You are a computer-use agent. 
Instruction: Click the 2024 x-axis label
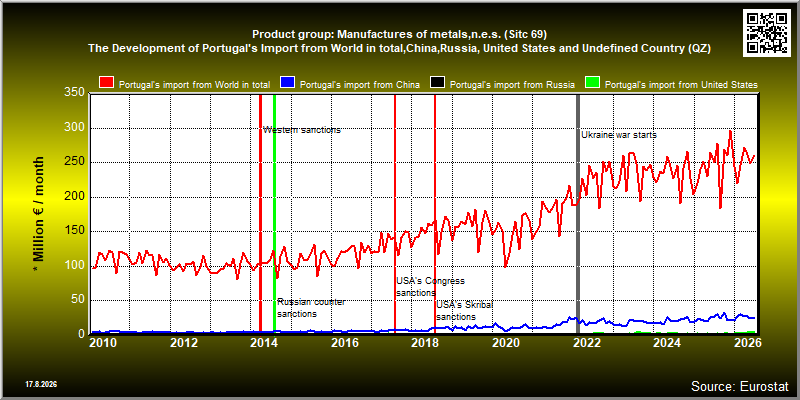[667, 343]
